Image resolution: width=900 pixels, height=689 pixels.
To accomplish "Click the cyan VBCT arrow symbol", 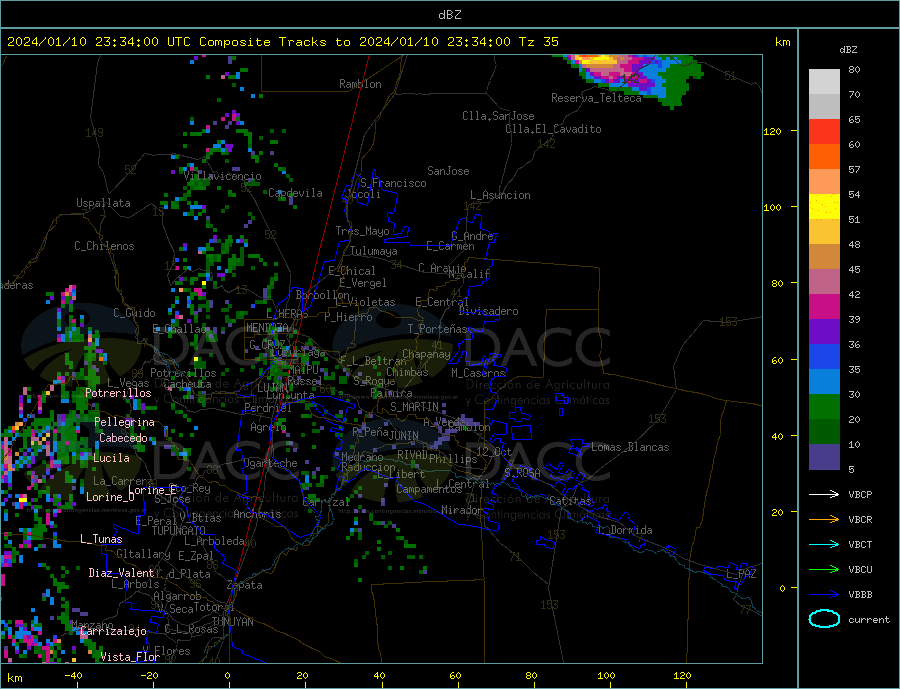I will point(824,544).
